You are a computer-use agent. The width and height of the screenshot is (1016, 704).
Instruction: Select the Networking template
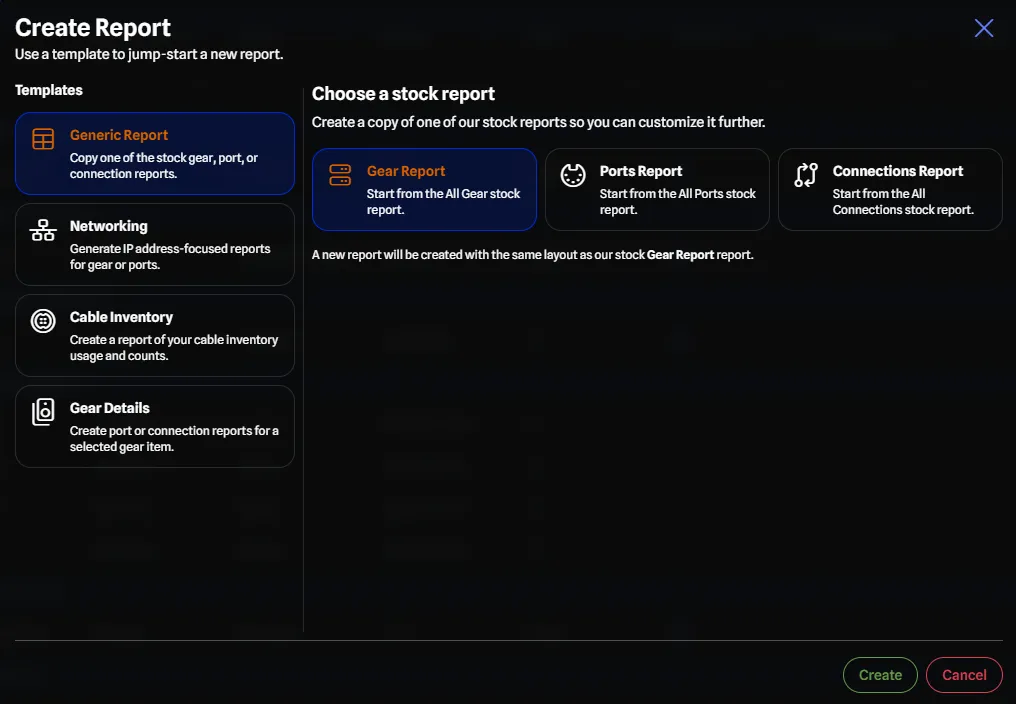pos(155,244)
